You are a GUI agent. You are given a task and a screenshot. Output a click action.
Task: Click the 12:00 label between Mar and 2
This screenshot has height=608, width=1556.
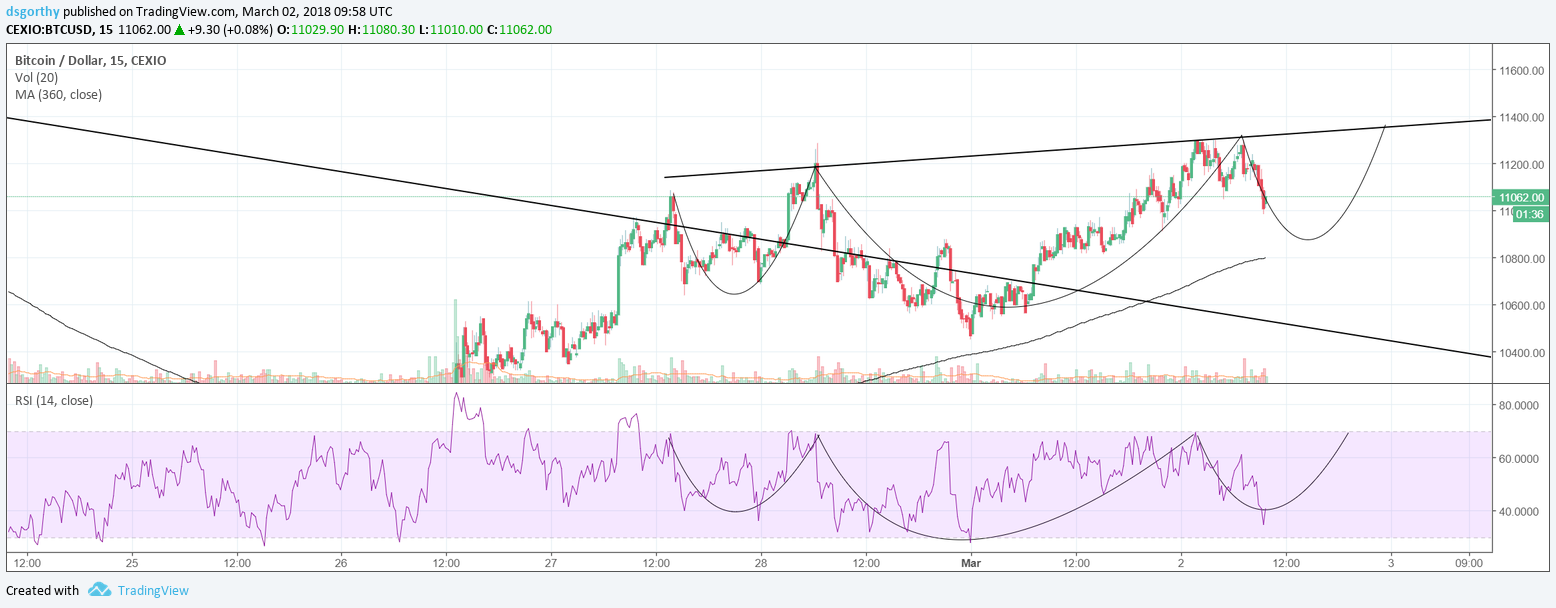click(x=1076, y=562)
